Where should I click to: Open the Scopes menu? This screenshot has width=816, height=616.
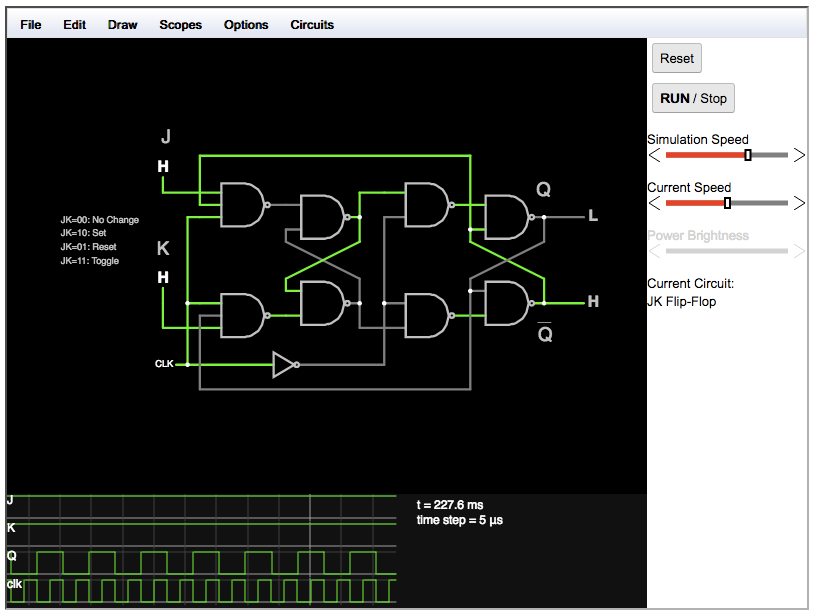click(180, 24)
